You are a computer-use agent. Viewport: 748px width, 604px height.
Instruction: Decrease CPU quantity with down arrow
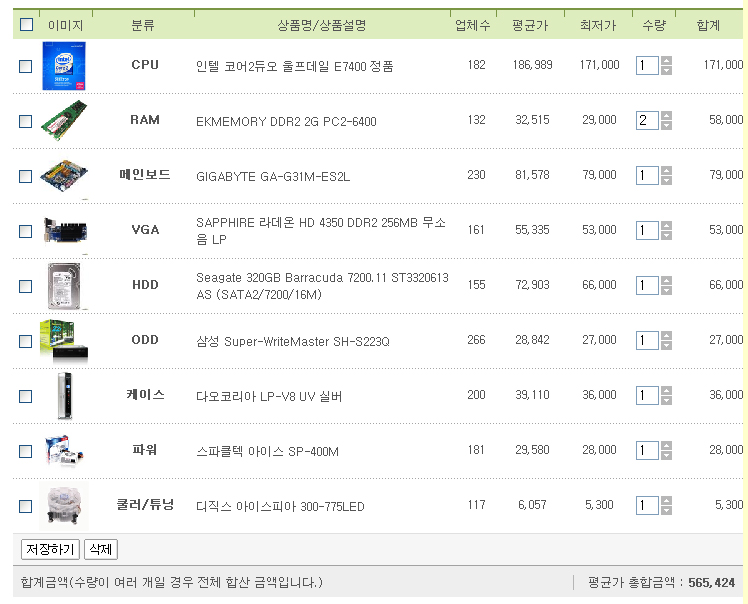point(666,70)
